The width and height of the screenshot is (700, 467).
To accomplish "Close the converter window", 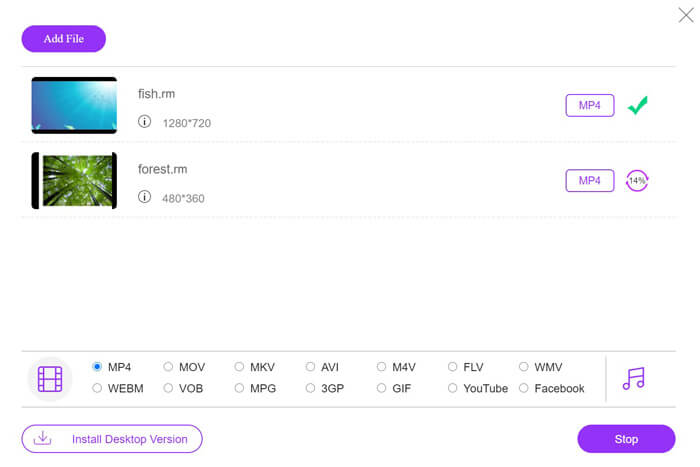I will 685,14.
